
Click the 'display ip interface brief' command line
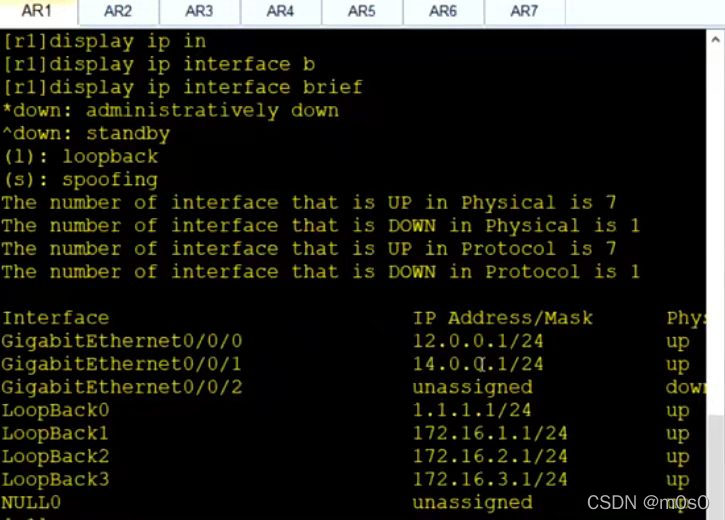182,87
